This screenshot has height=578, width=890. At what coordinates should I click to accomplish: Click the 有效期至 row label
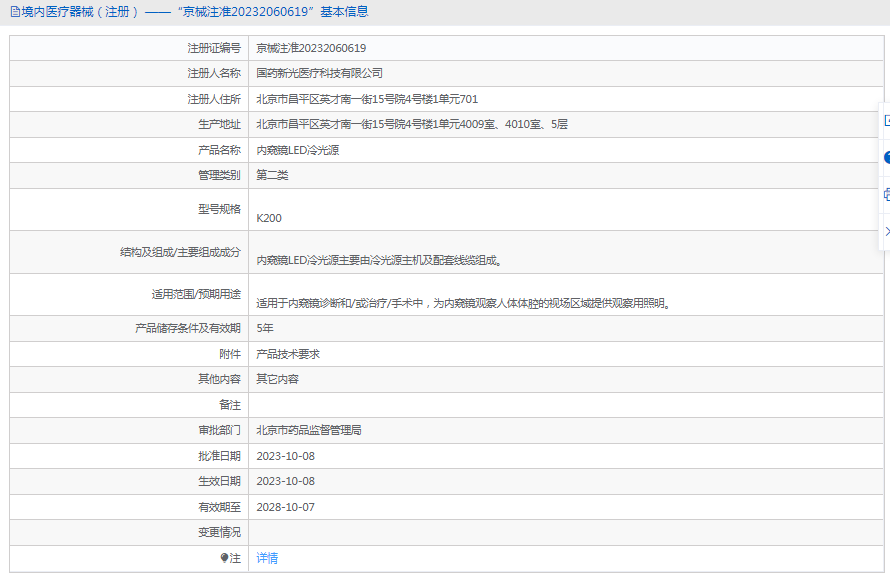point(219,507)
